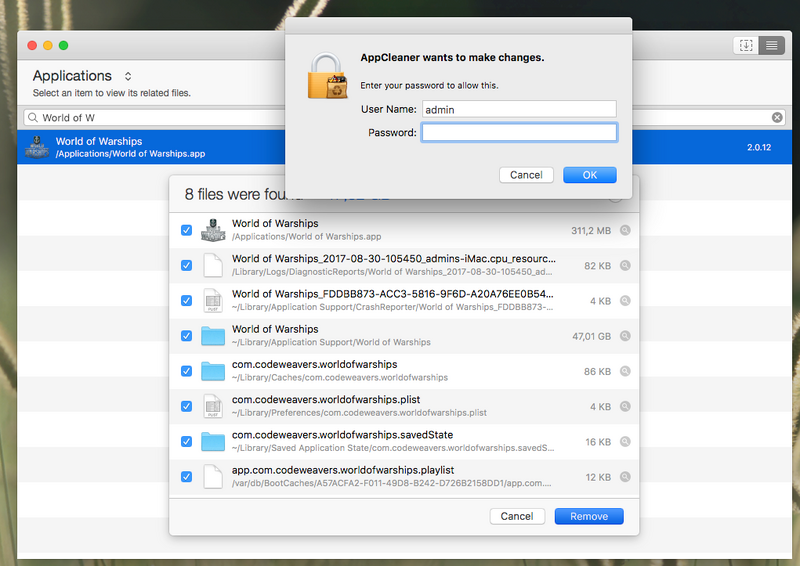Cancel the AppCleaner password dialog
This screenshot has width=800, height=566.
click(526, 175)
